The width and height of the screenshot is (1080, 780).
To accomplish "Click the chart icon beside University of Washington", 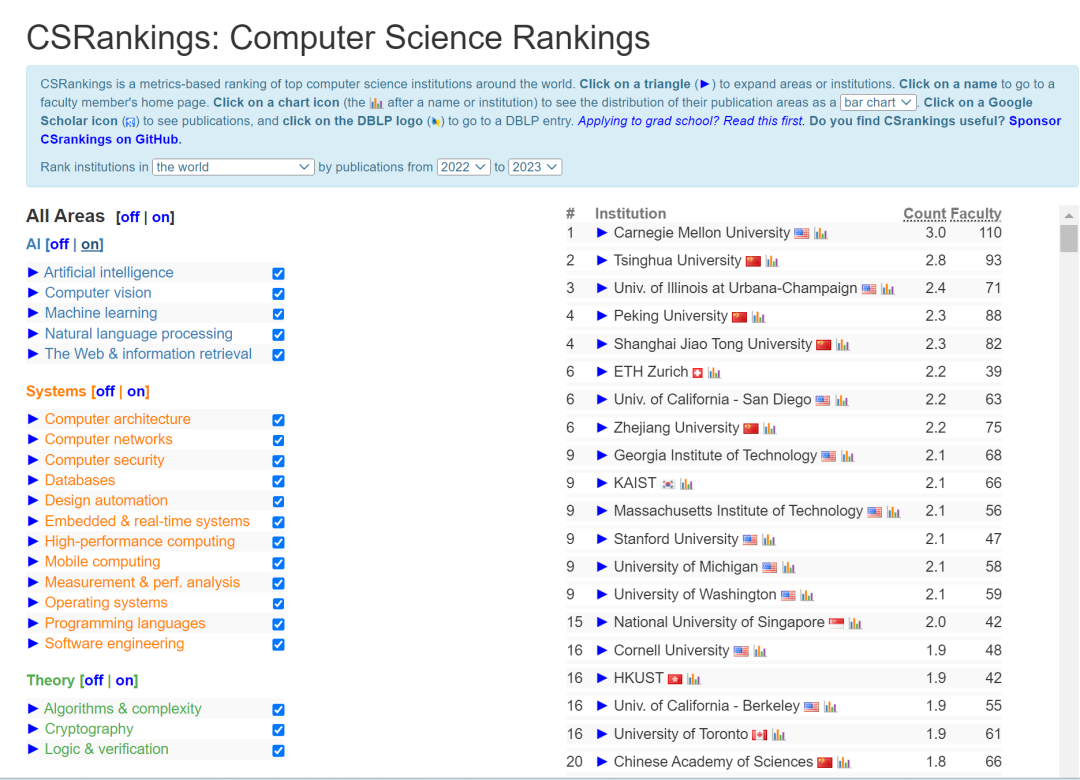I will tap(807, 593).
